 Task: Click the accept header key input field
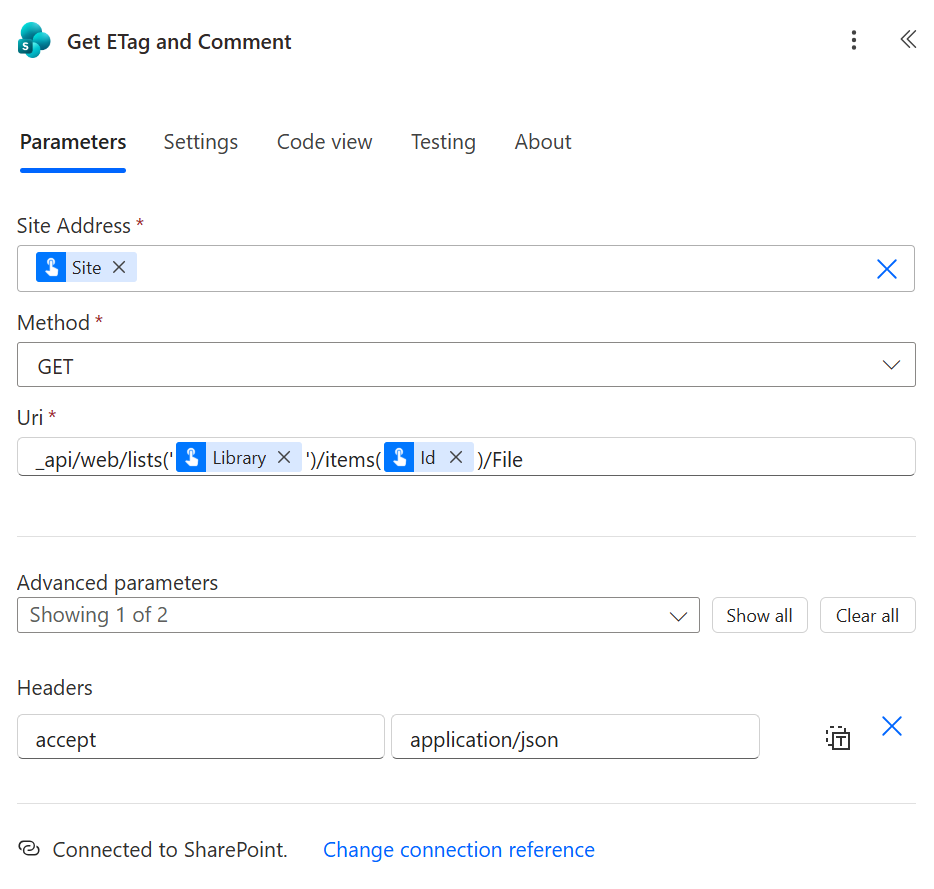[x=200, y=737]
